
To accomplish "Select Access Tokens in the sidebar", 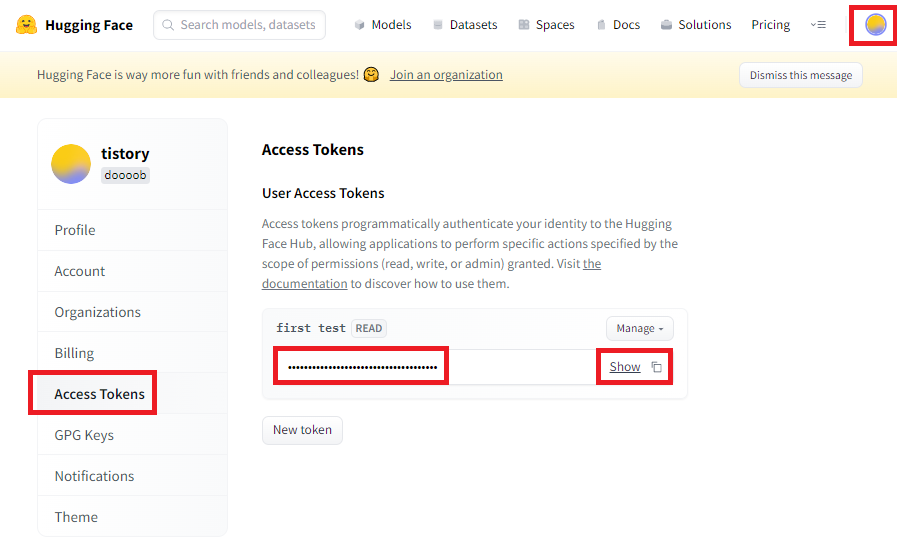I will [x=133, y=394].
